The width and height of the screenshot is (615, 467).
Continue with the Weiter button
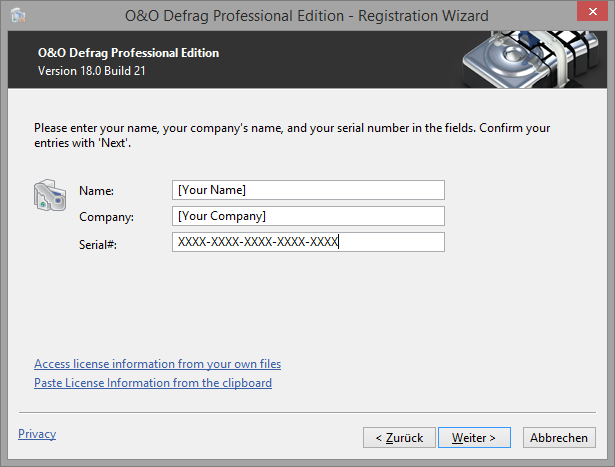coord(474,438)
